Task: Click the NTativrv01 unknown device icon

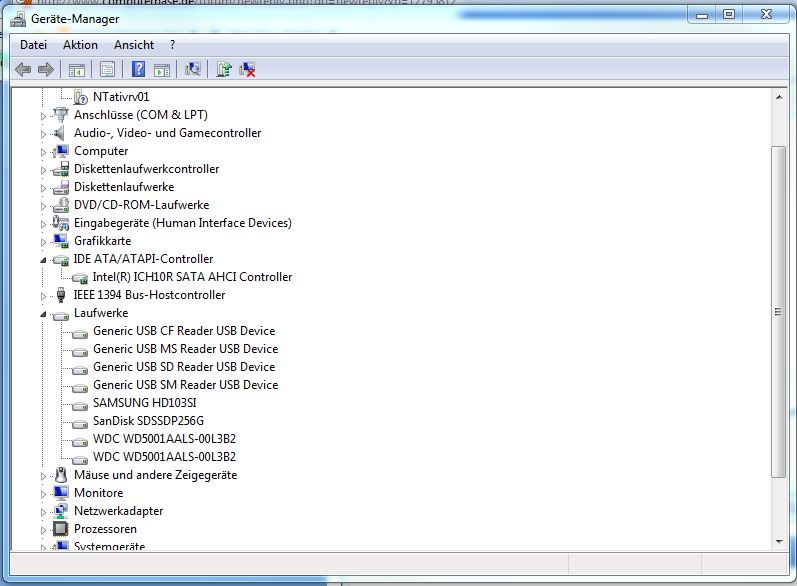Action: pos(80,97)
